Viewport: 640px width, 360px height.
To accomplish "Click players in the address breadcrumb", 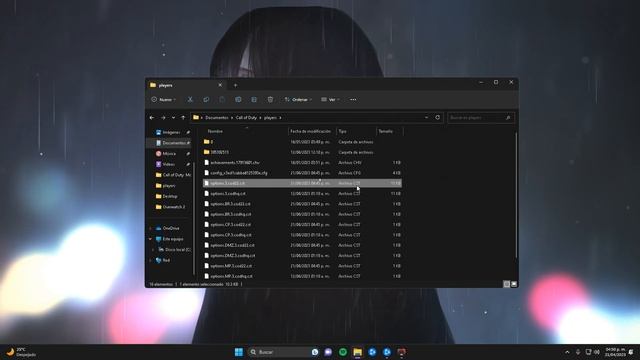I will click(x=270, y=118).
